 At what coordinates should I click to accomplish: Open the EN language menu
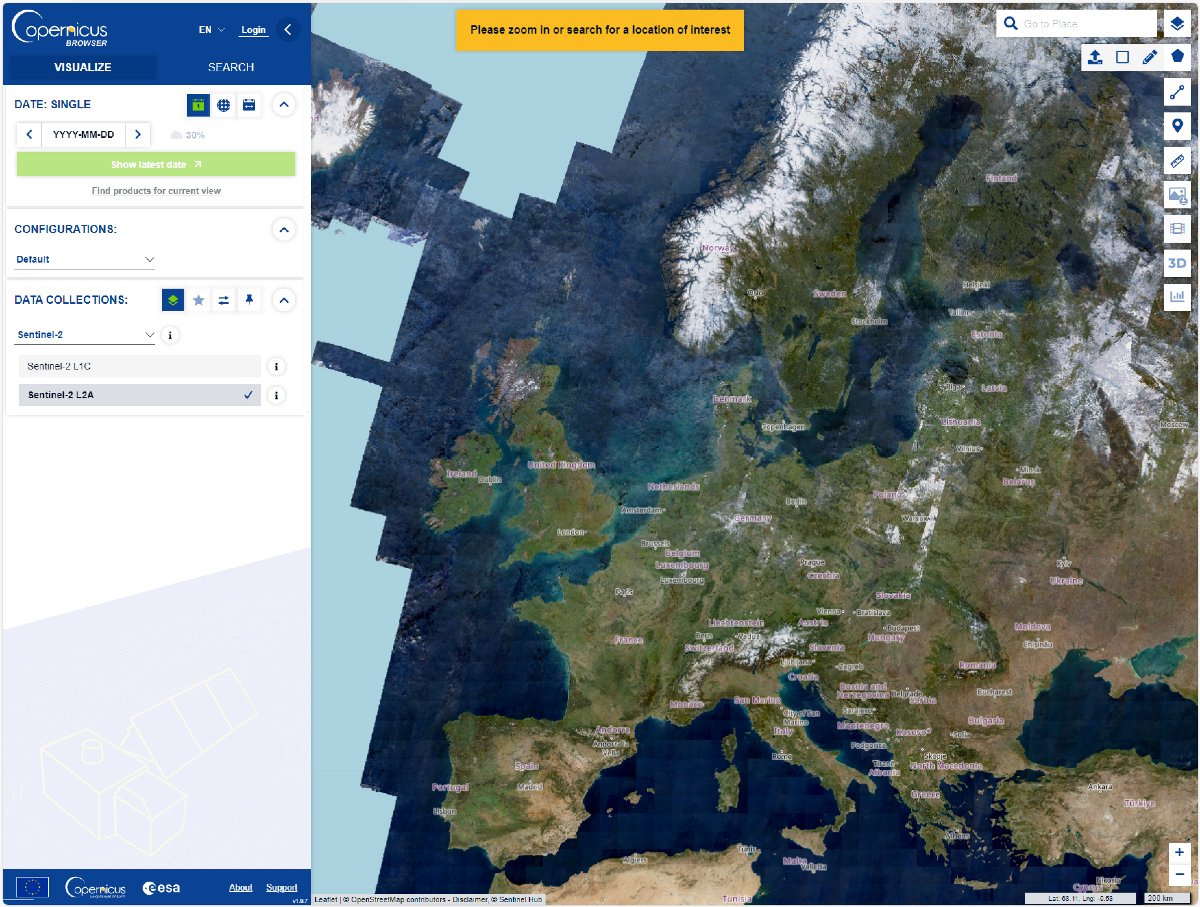209,29
